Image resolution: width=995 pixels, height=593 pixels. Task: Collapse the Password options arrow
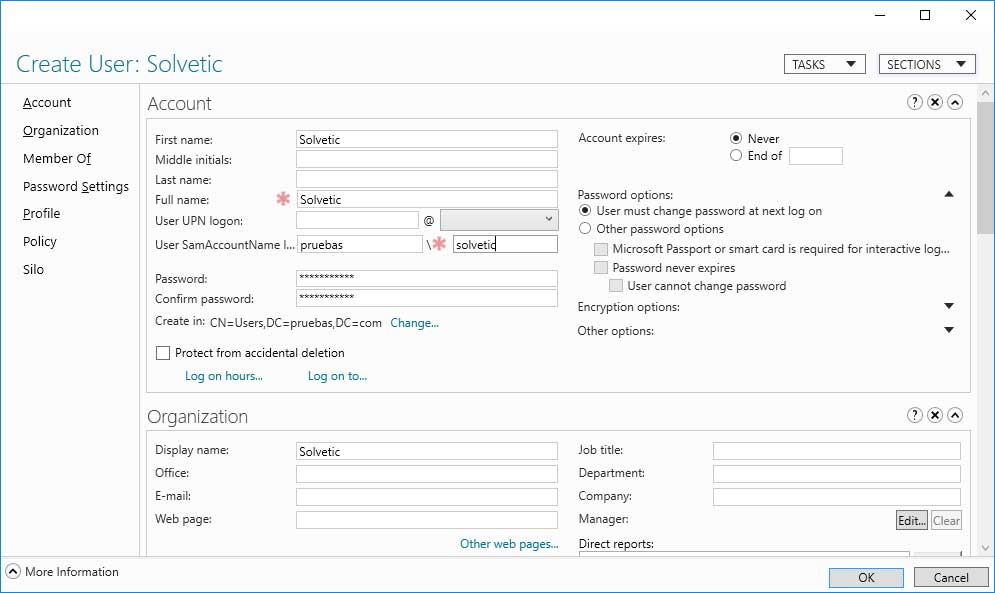(949, 194)
